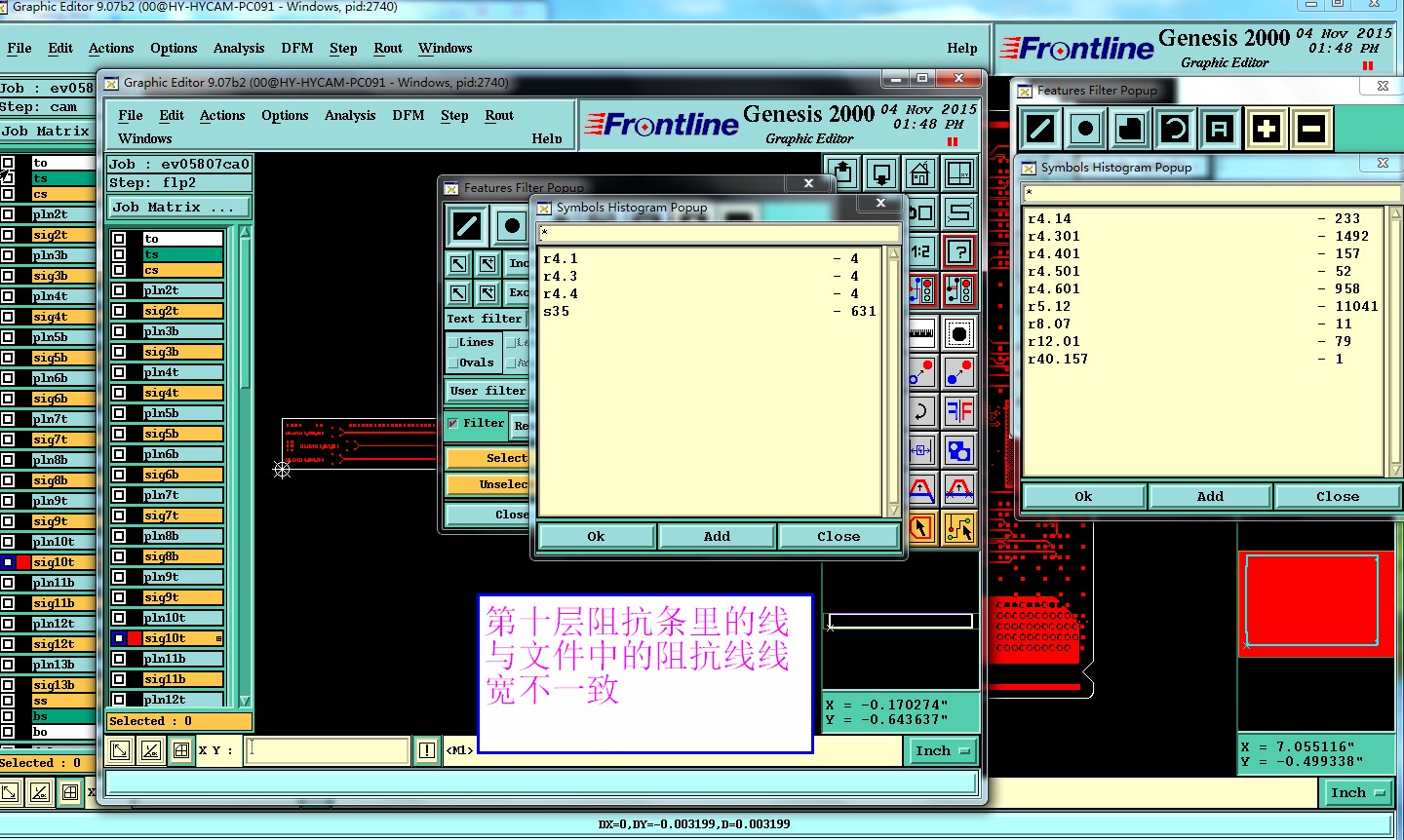
Task: Open the DFM menu in outer editor
Action: click(x=297, y=48)
